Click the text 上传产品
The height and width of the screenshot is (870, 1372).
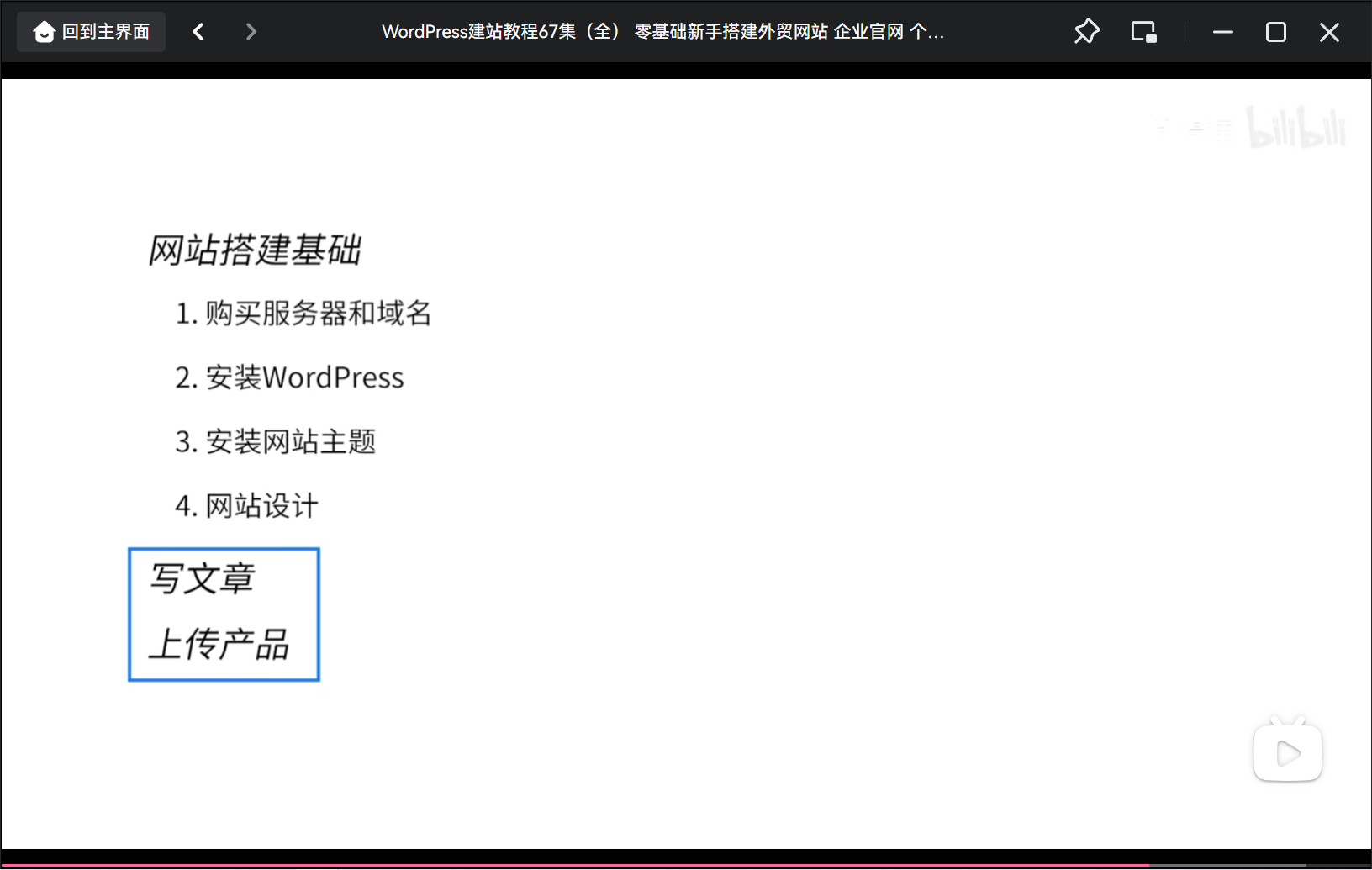219,645
